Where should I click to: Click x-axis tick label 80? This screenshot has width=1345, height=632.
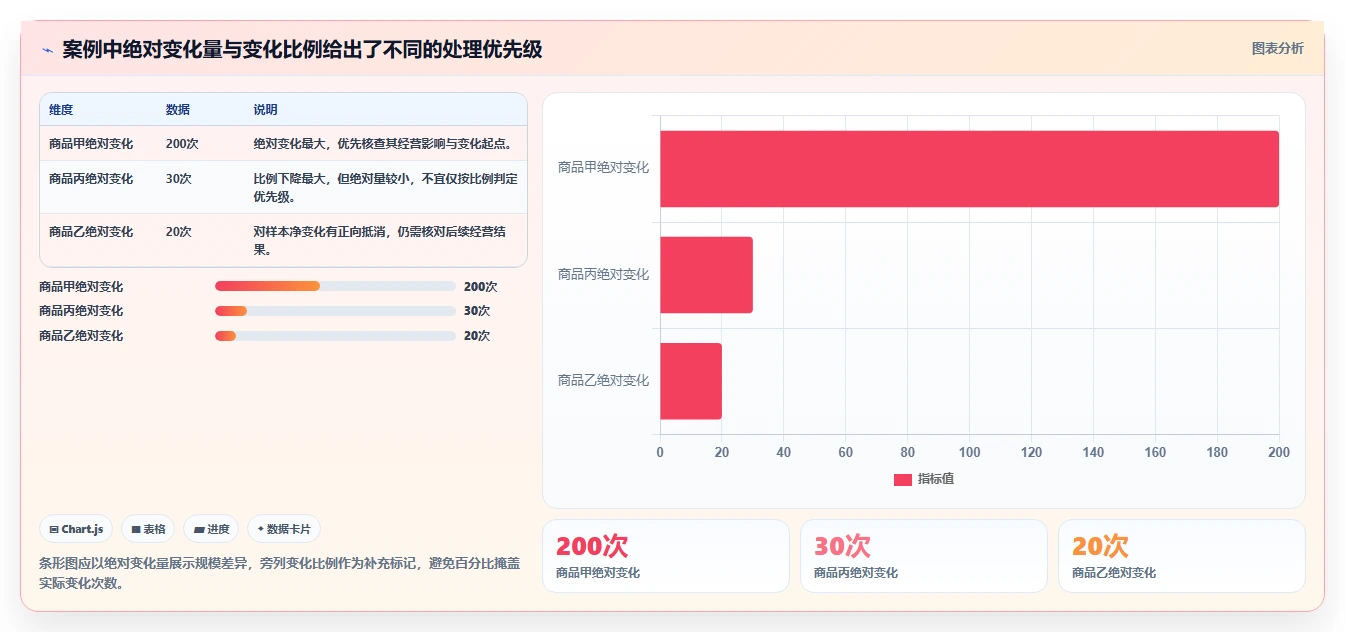(x=907, y=453)
